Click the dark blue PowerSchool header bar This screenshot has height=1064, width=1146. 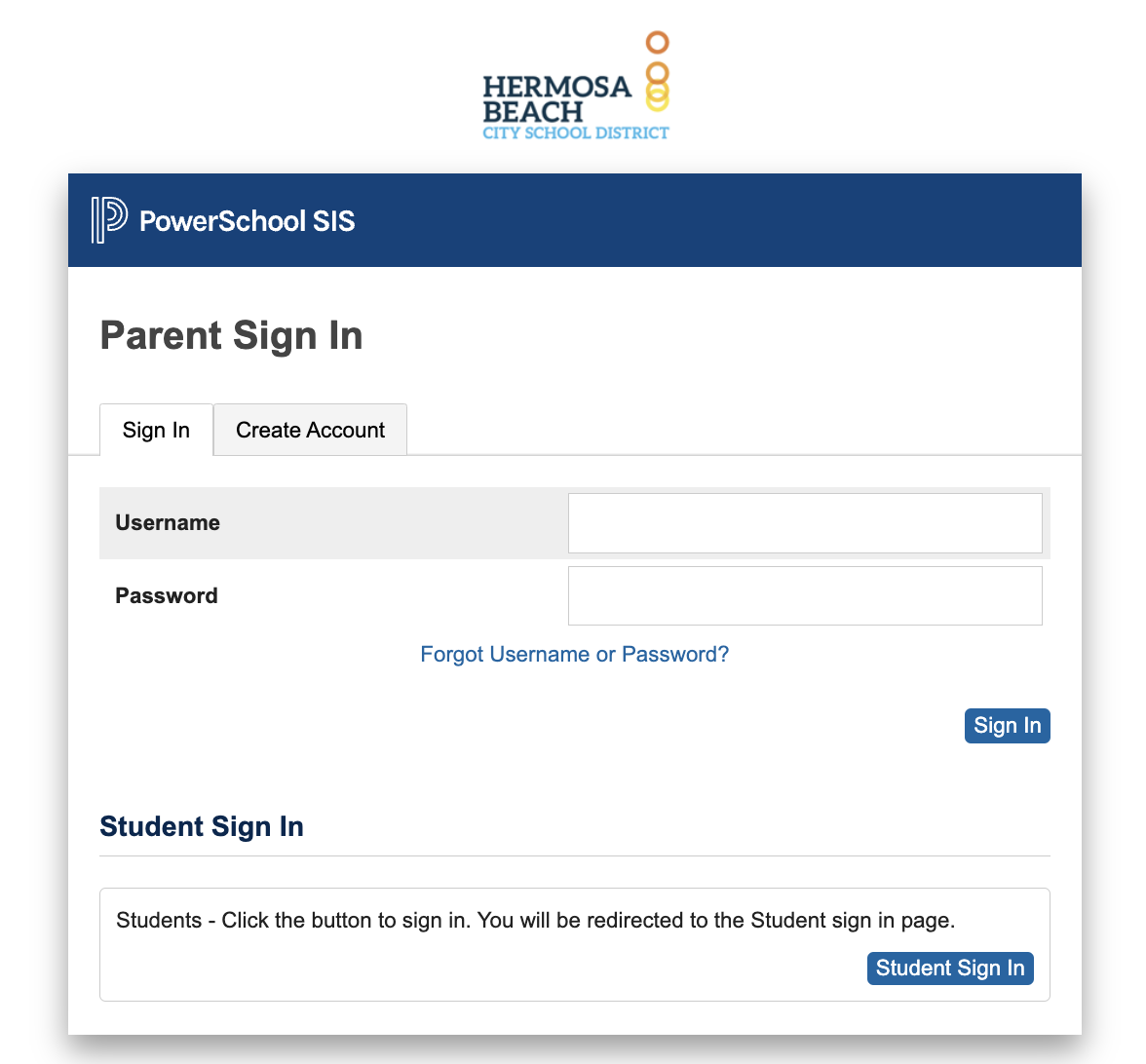coord(575,220)
